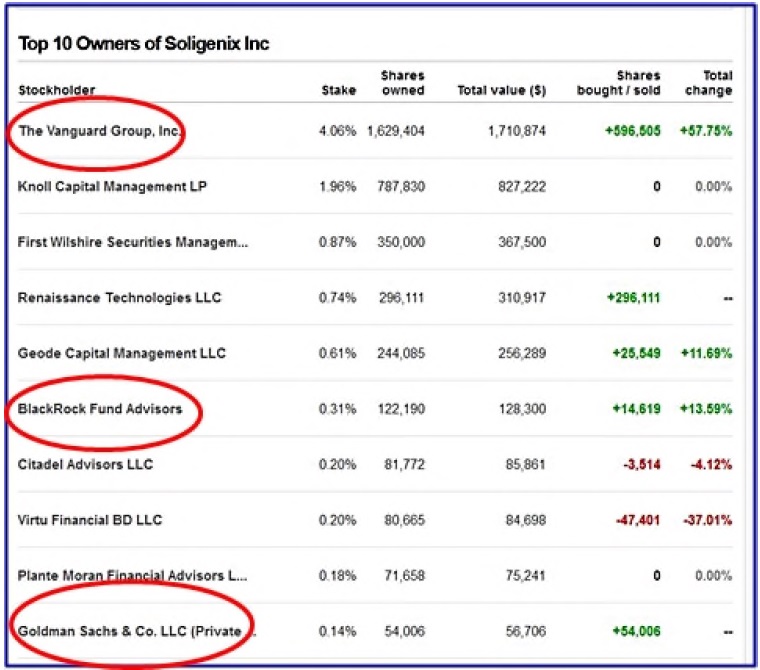Select shares owned value 71,658

click(x=404, y=575)
